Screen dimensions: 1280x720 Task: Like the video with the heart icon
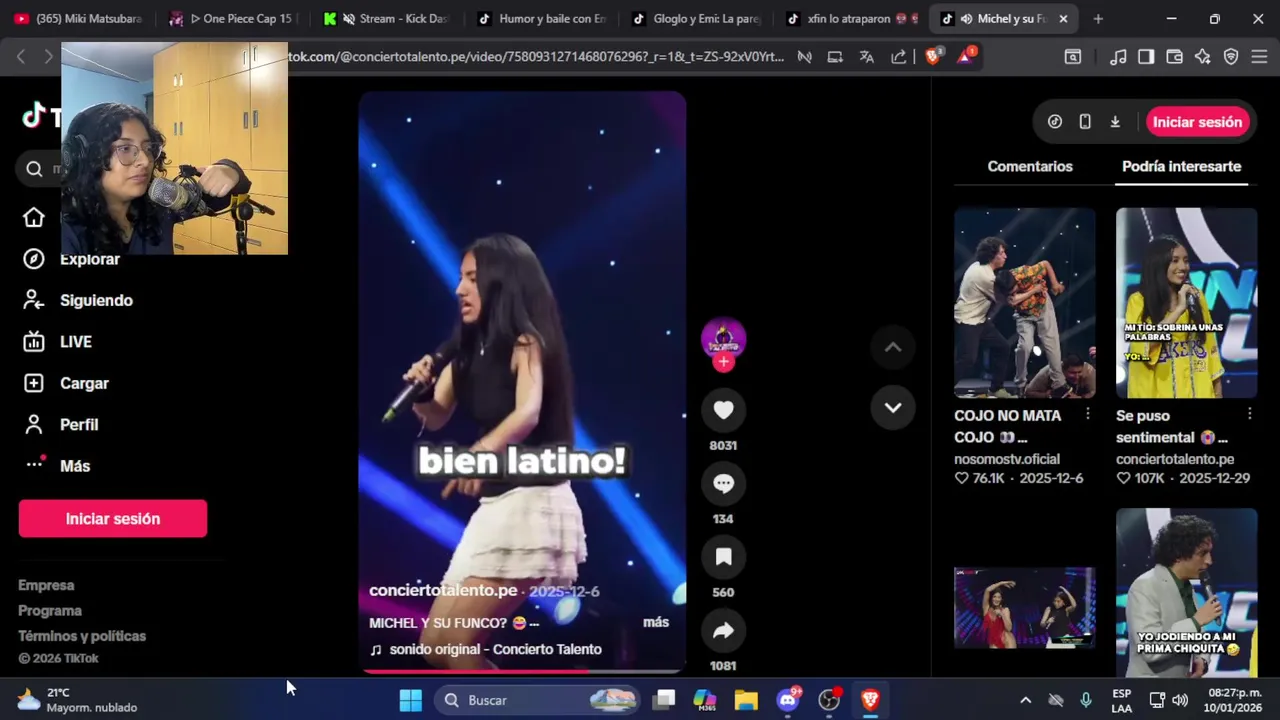pyautogui.click(x=723, y=410)
